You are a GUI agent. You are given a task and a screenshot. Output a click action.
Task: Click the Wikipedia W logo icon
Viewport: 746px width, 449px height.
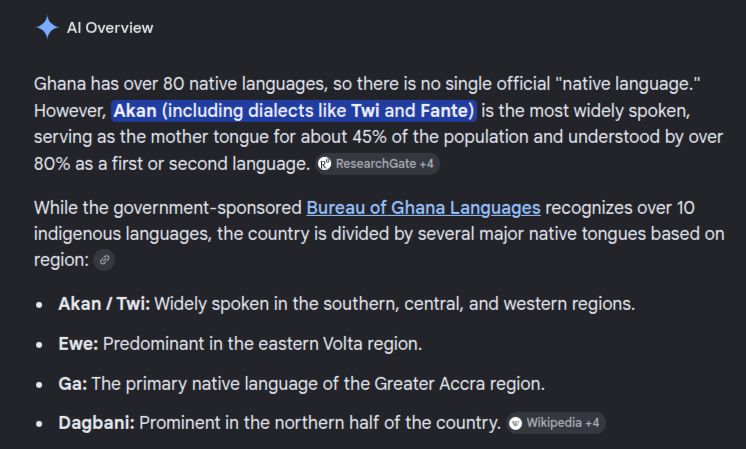point(515,423)
